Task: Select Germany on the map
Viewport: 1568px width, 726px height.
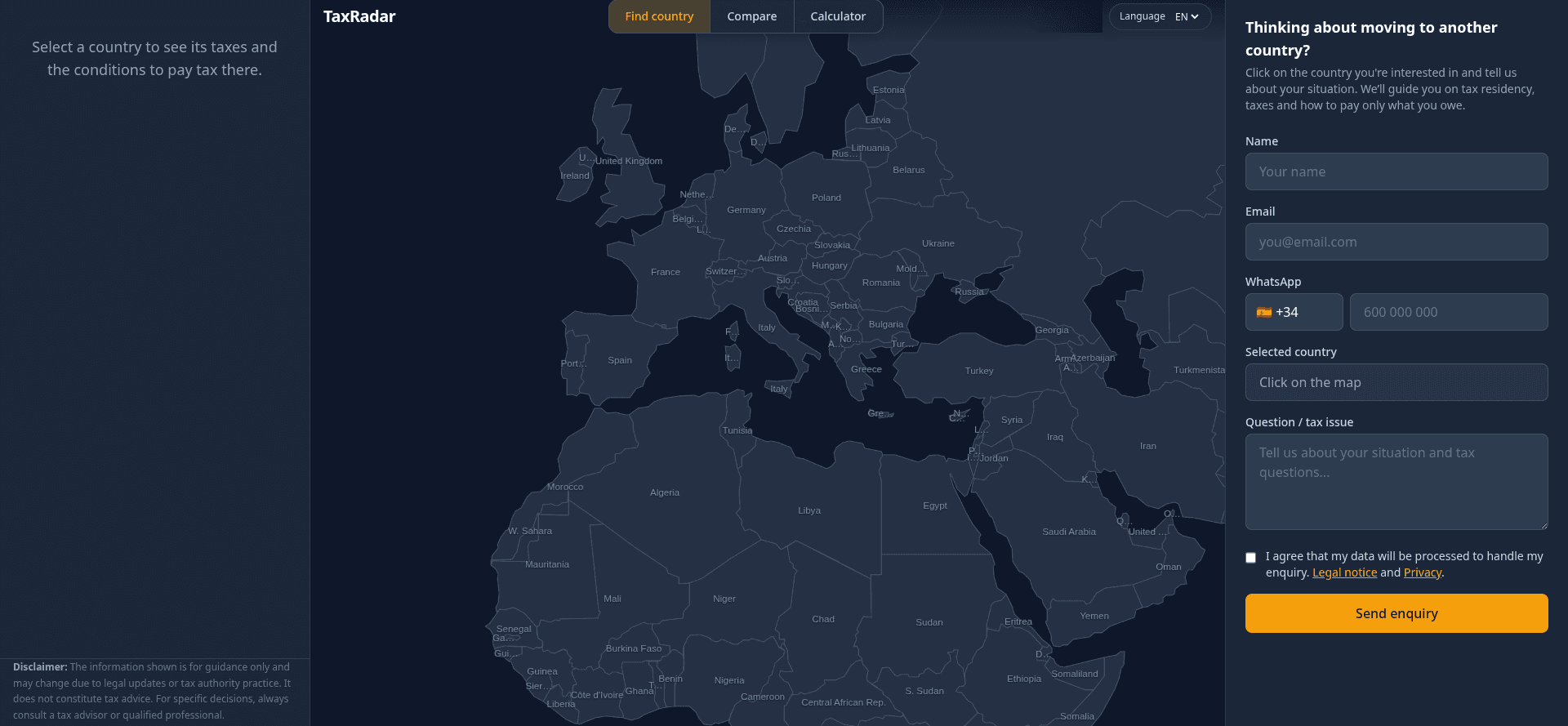Action: [x=746, y=210]
